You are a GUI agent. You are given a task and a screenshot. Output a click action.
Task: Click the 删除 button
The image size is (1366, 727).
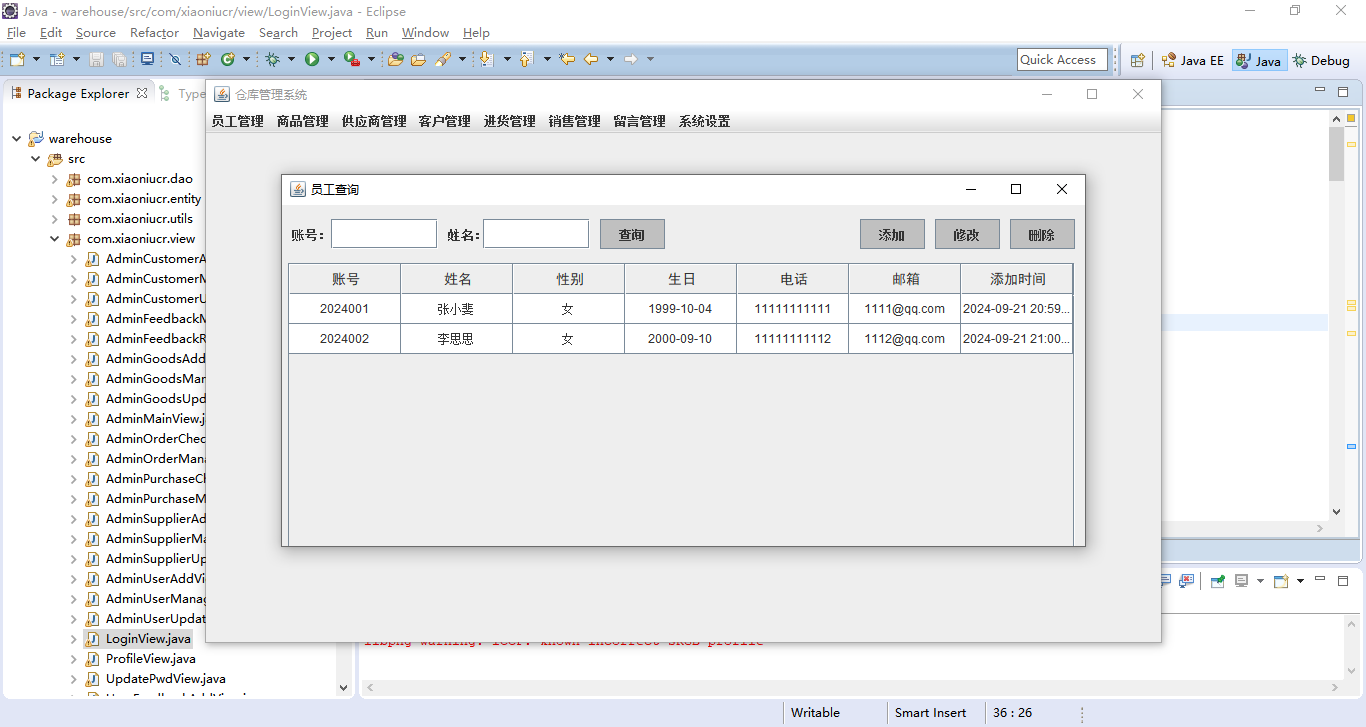[1042, 235]
